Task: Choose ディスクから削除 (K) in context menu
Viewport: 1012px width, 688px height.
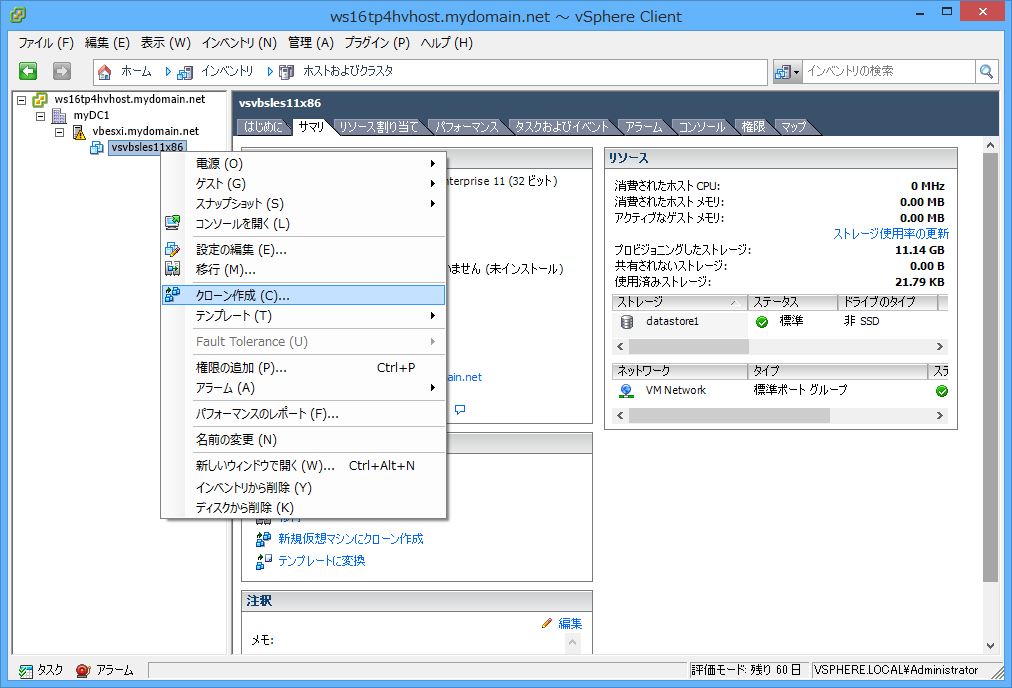Action: pos(303,508)
